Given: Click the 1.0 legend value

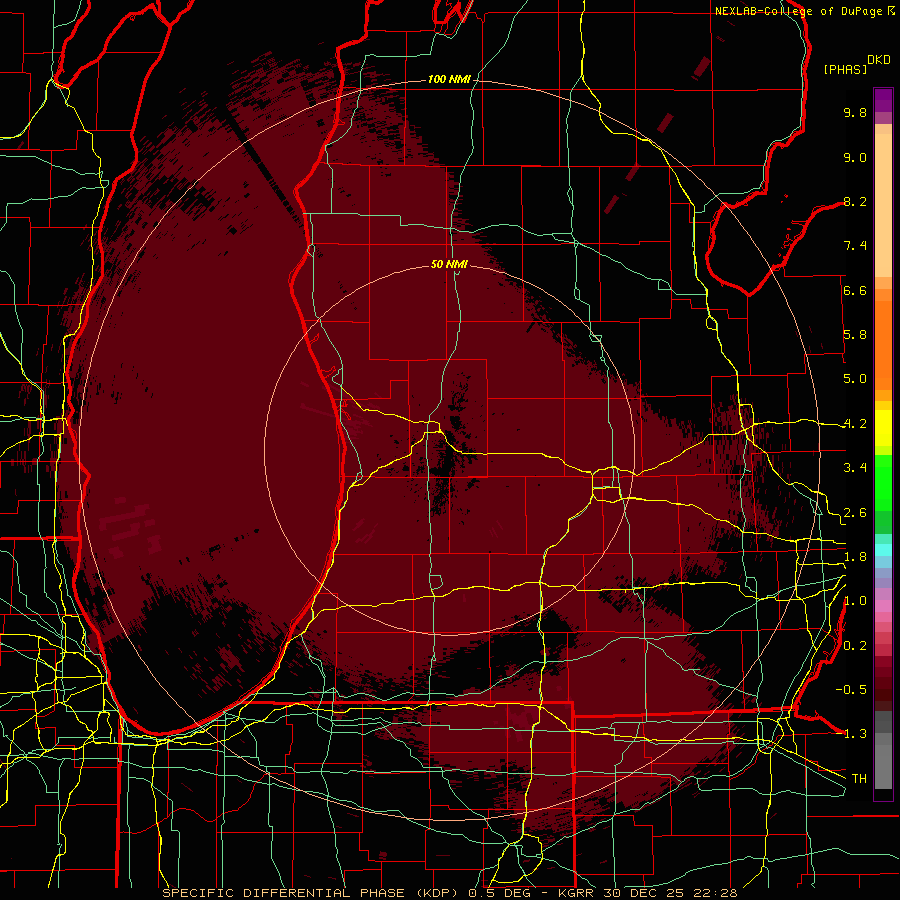Looking at the screenshot, I should pyautogui.click(x=855, y=601).
